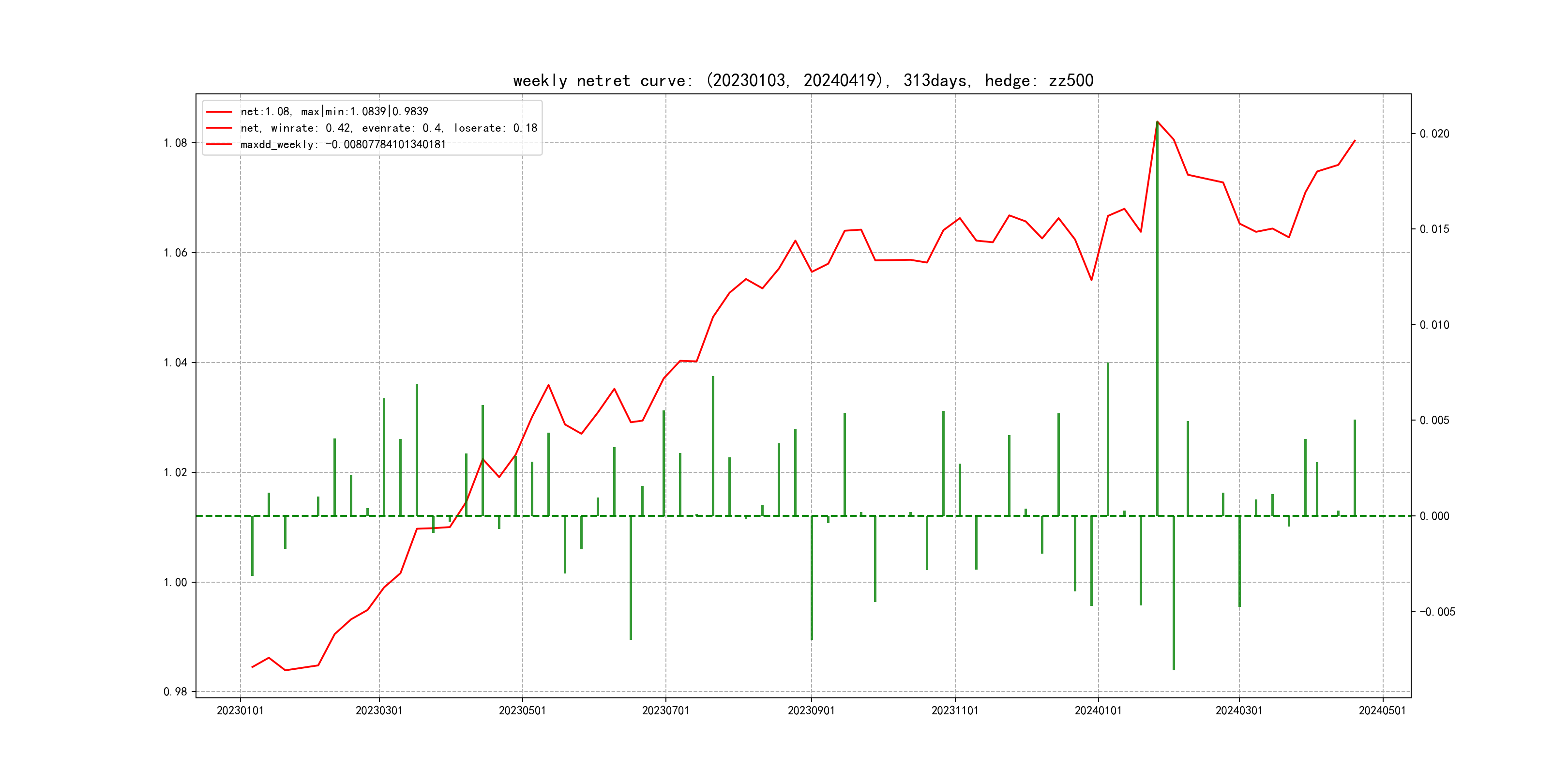
Task: Click the 20230701 x-axis tick label
Action: point(665,711)
